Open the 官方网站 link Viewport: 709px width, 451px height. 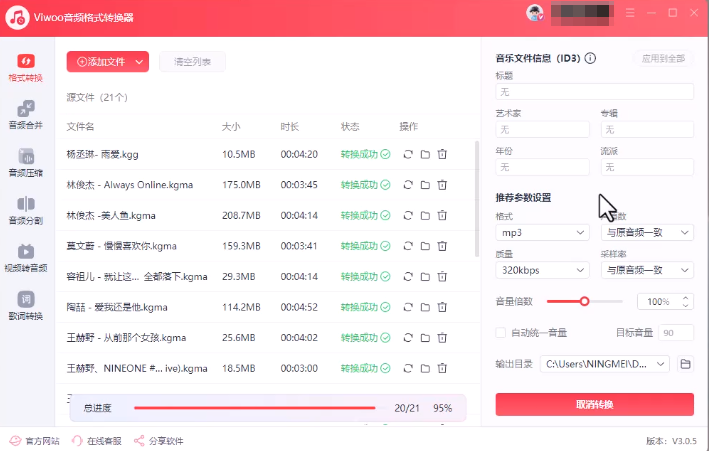[x=35, y=441]
